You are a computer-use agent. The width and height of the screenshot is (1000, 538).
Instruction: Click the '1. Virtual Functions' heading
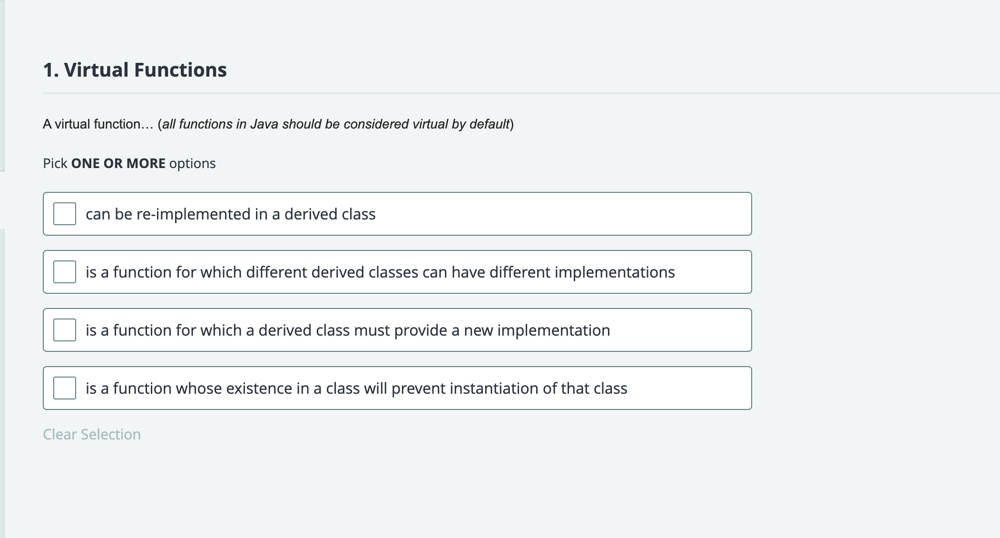[135, 69]
